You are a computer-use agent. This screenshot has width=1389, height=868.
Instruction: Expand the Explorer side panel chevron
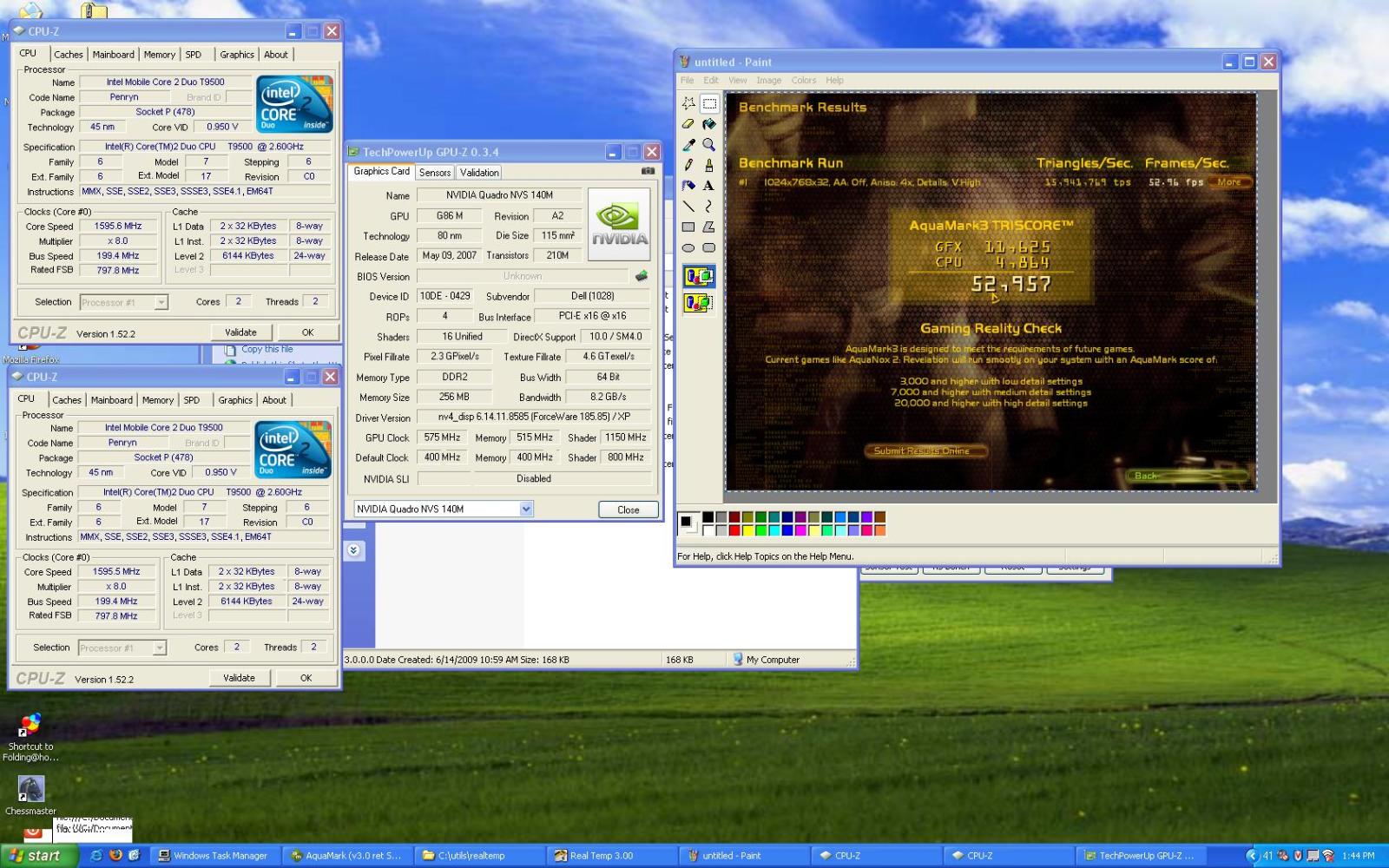353,550
